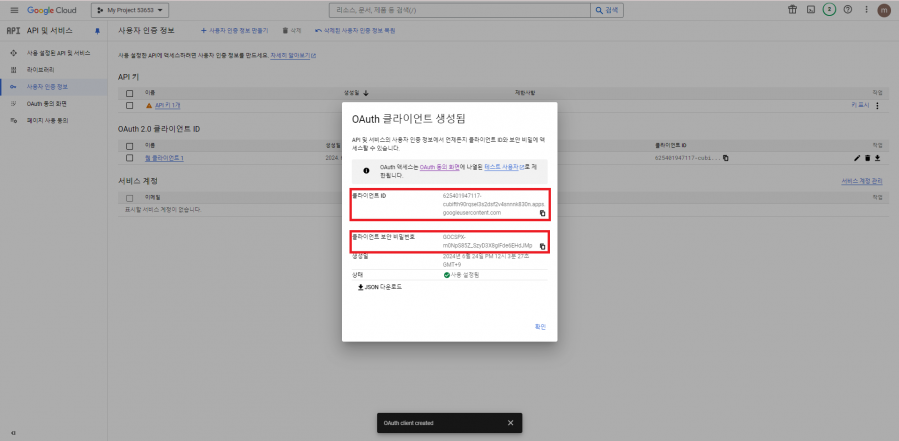Open the Cloud Shell terminal icon
Image resolution: width=899 pixels, height=441 pixels.
click(810, 10)
